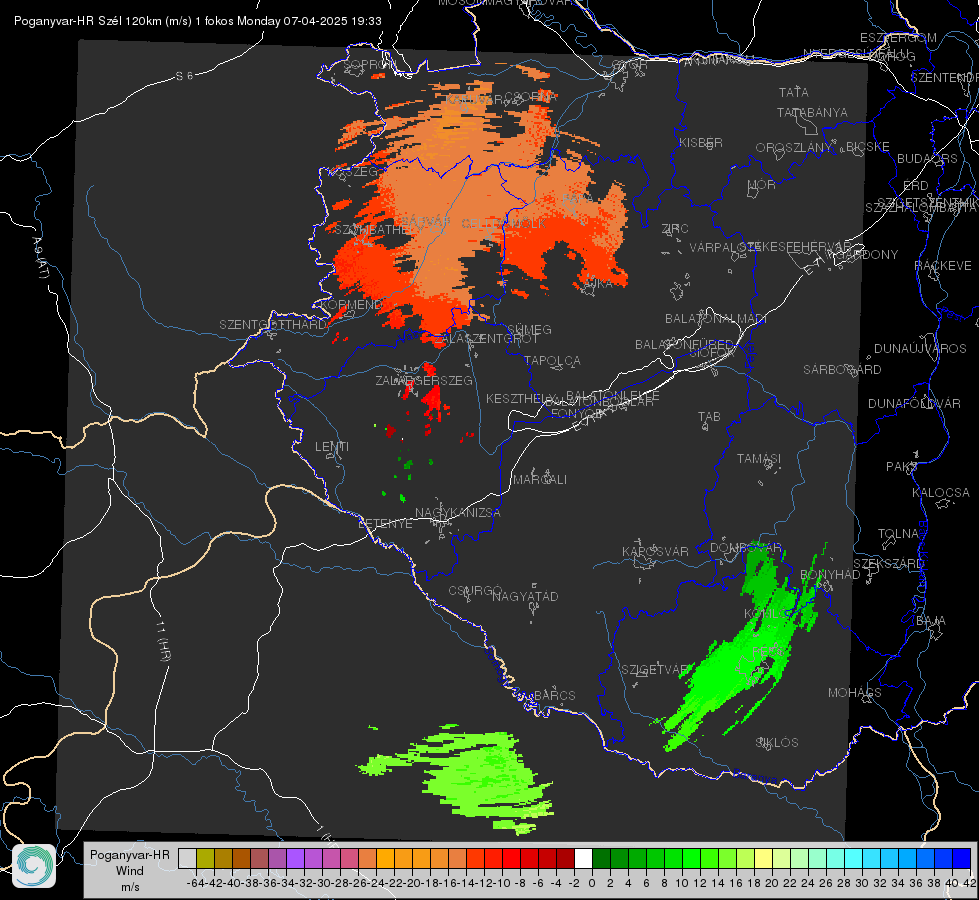The image size is (979, 900).
Task: Click the ZALAEGERSZEG label
Action: coord(424,380)
